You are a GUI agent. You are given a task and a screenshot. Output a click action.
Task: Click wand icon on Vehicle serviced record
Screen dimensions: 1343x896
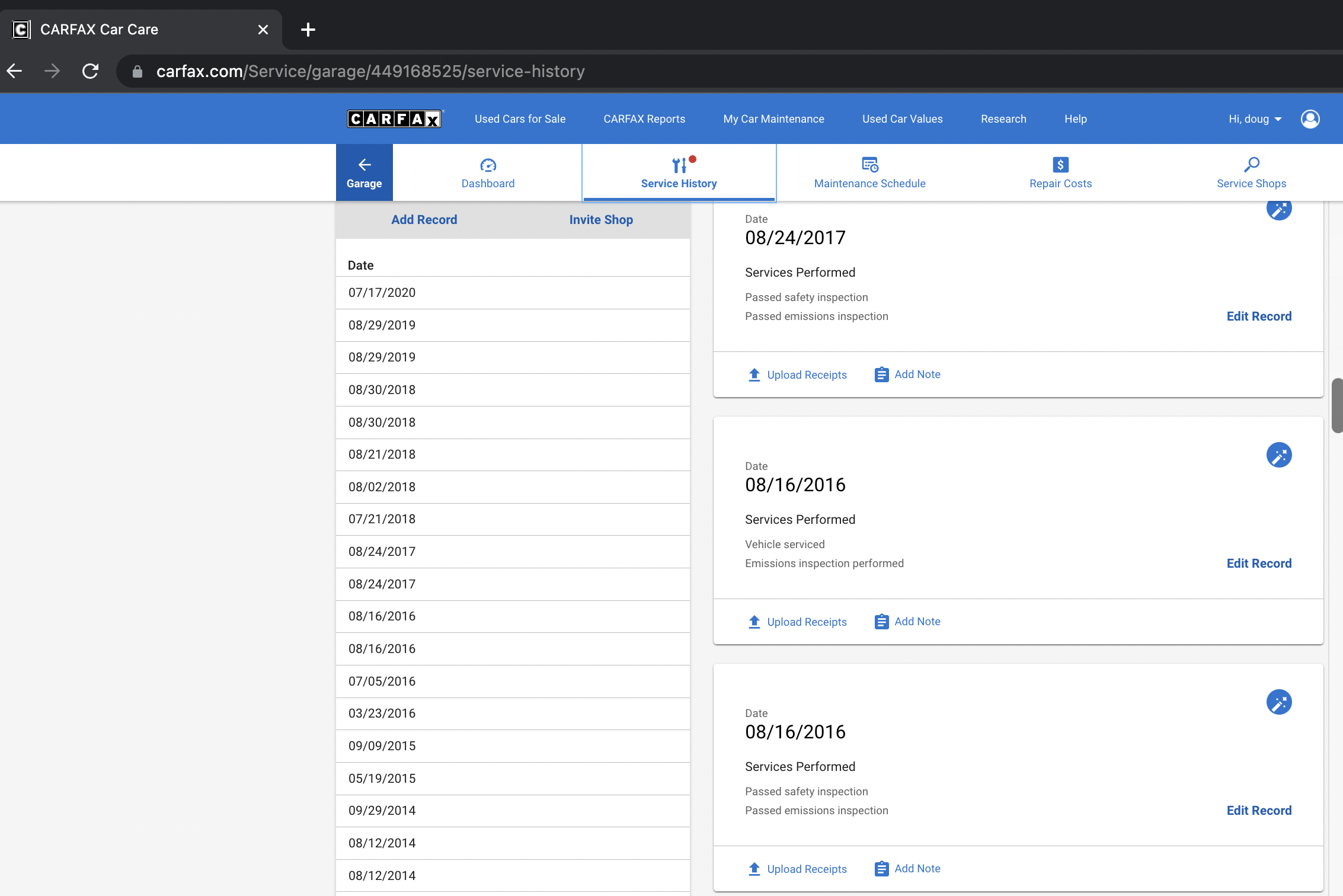[1279, 455]
